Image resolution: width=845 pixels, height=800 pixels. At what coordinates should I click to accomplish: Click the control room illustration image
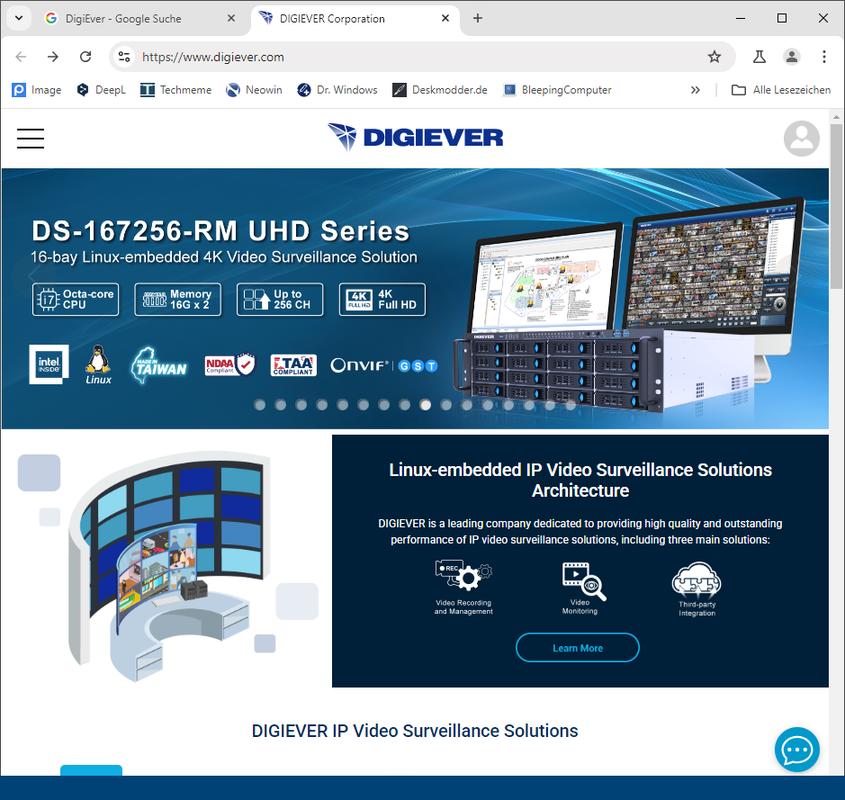pyautogui.click(x=167, y=566)
